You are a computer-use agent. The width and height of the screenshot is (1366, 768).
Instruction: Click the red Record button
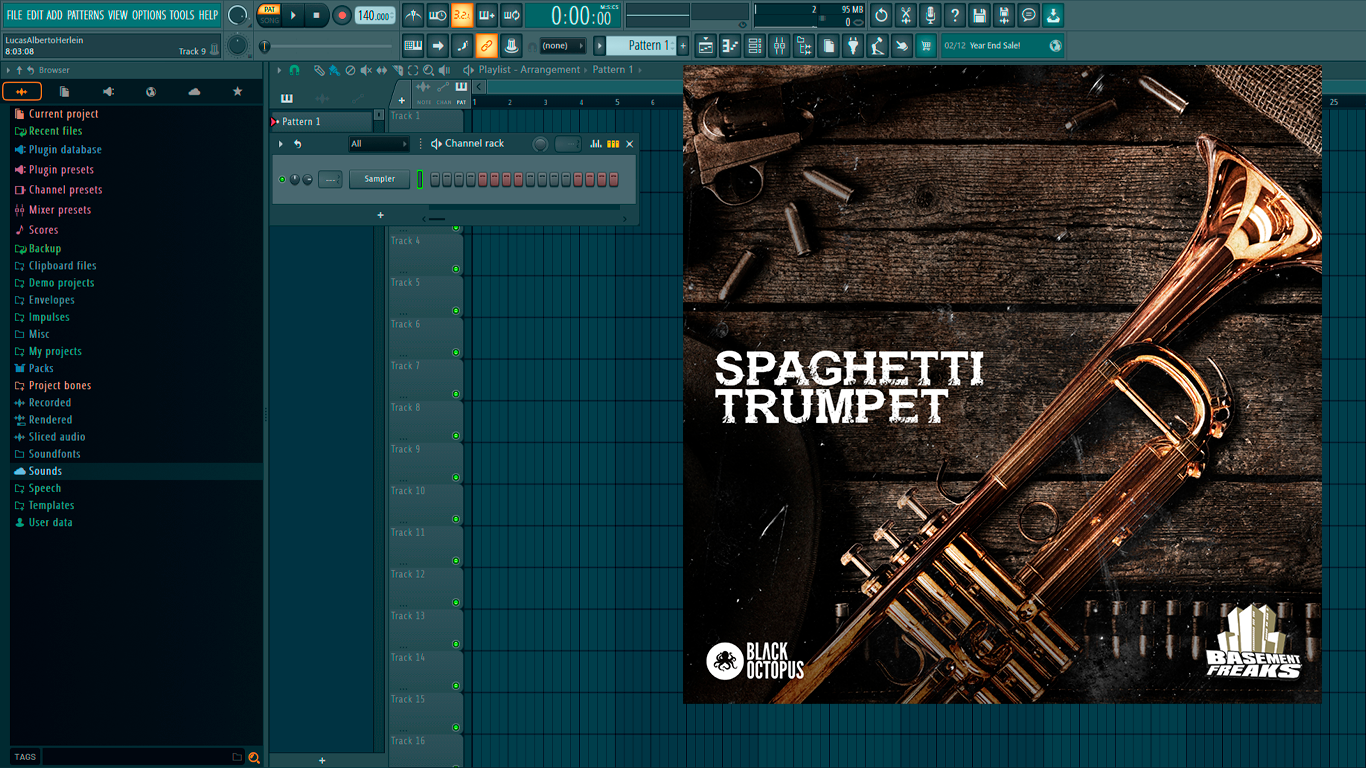coord(342,15)
